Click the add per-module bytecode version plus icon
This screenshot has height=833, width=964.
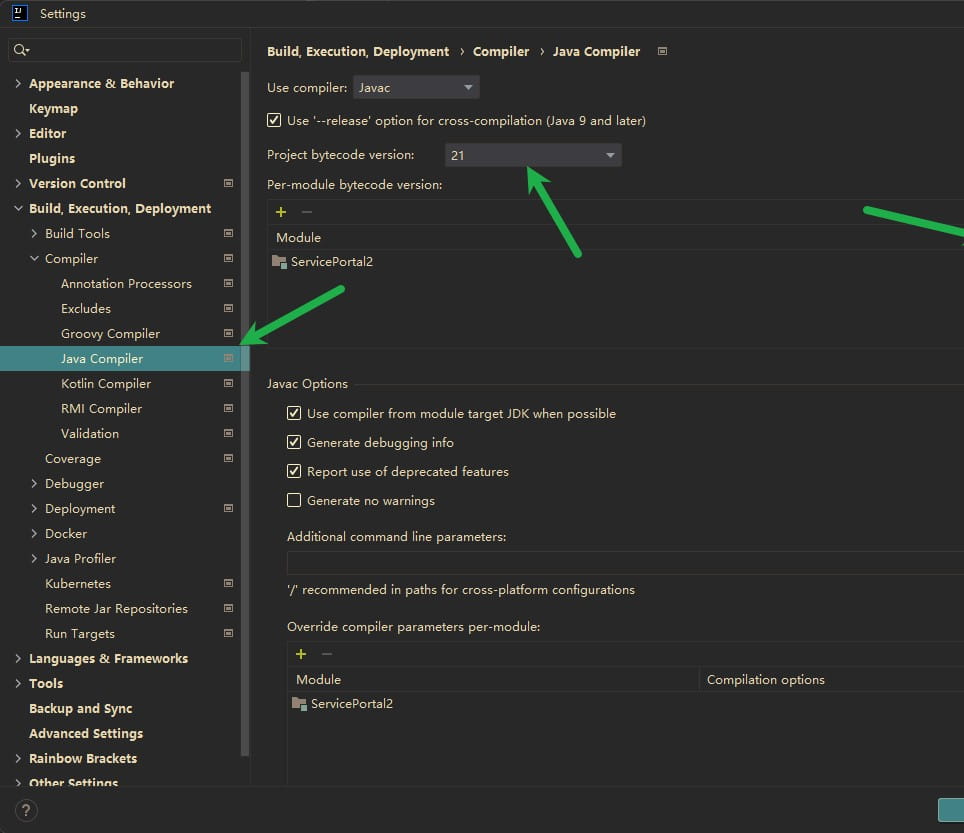click(281, 212)
